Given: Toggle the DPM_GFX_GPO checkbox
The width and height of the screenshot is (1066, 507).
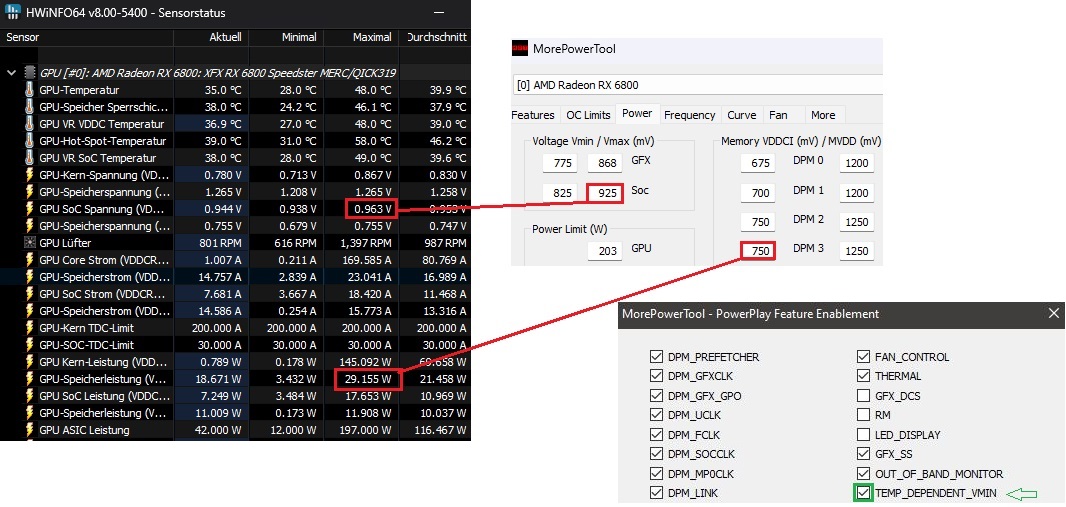Looking at the screenshot, I should click(x=656, y=396).
